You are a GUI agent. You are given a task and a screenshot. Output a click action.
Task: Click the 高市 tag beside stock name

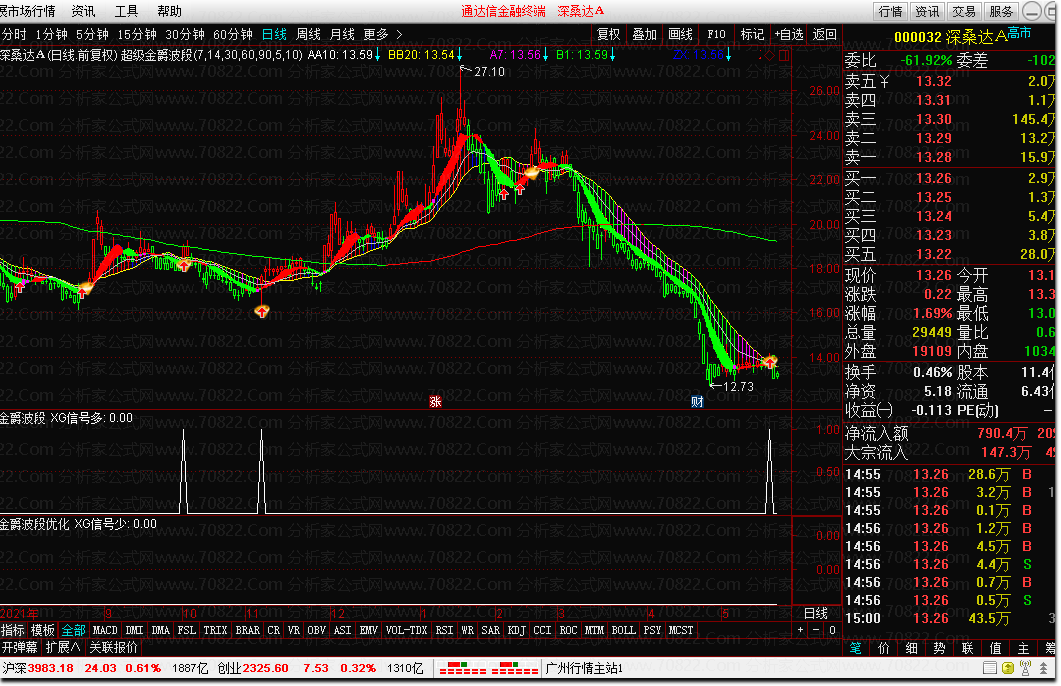(1019, 32)
